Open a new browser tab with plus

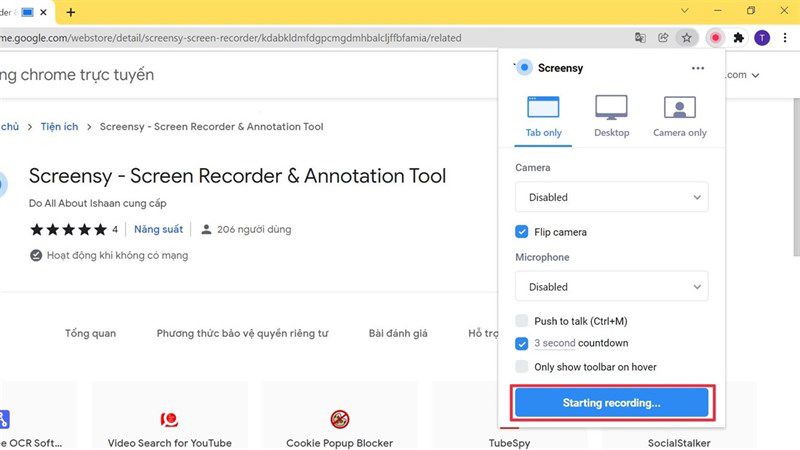(x=70, y=12)
